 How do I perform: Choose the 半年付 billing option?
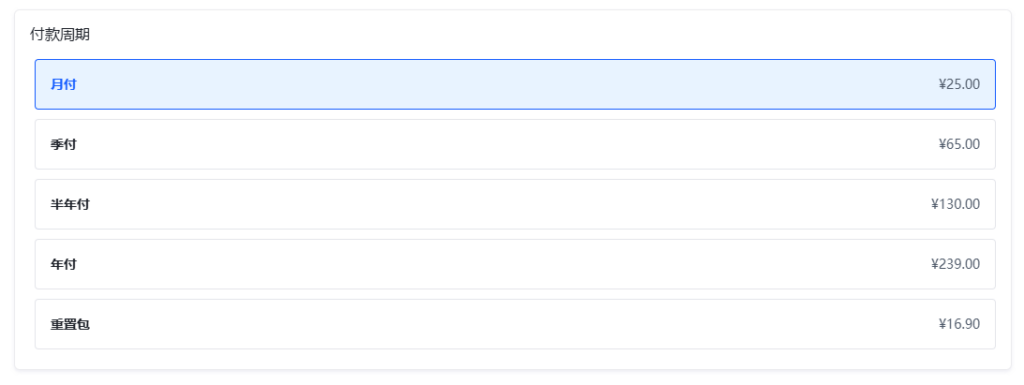pyautogui.click(x=515, y=204)
